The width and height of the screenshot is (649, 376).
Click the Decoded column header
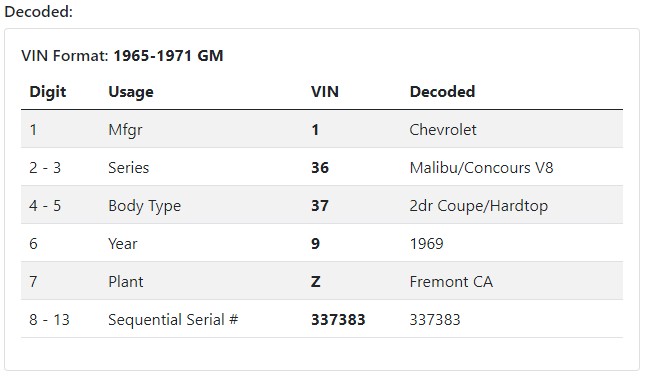[x=442, y=92]
